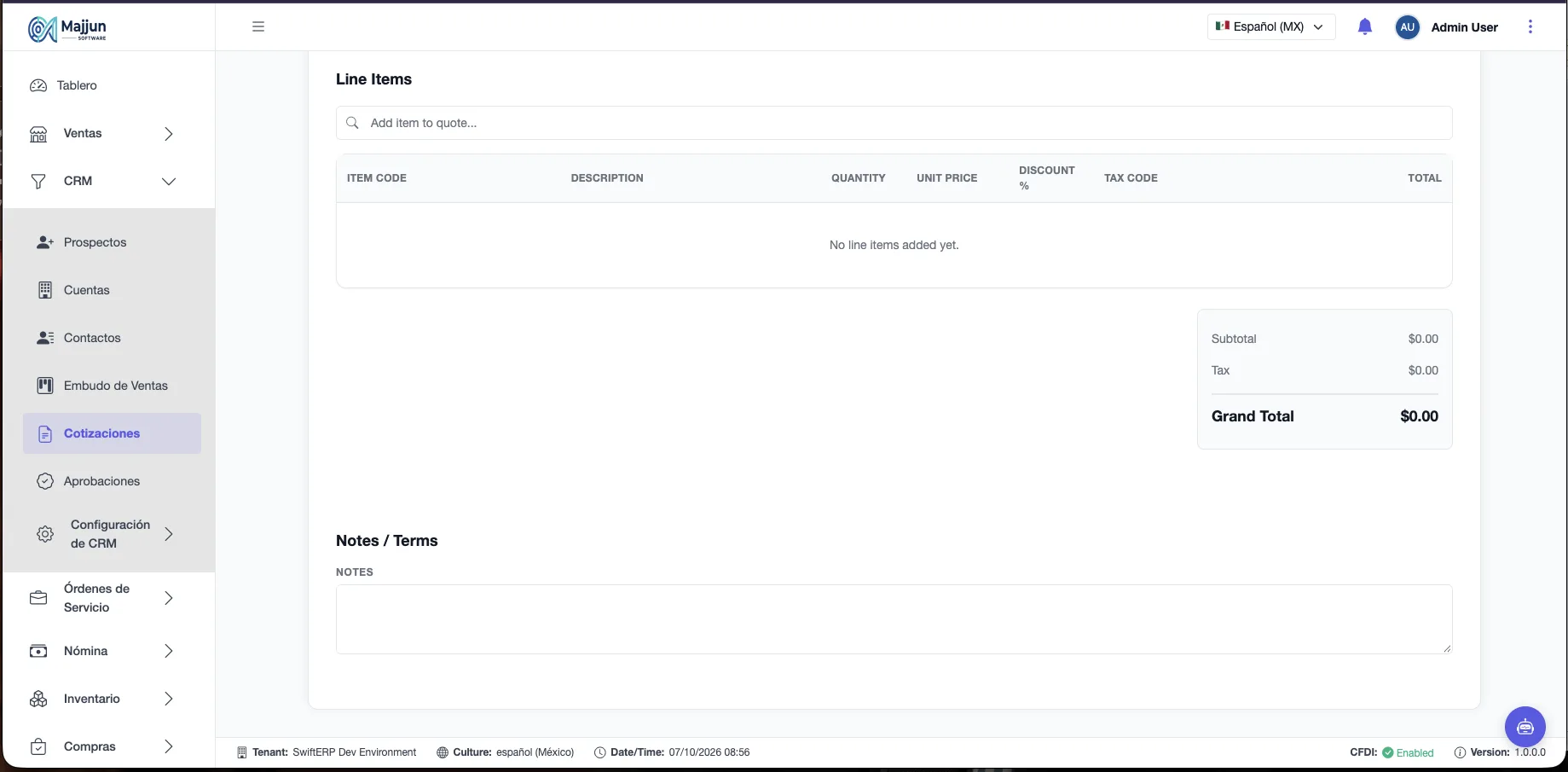Click the CFDI Enabled status indicator

[1392, 752]
